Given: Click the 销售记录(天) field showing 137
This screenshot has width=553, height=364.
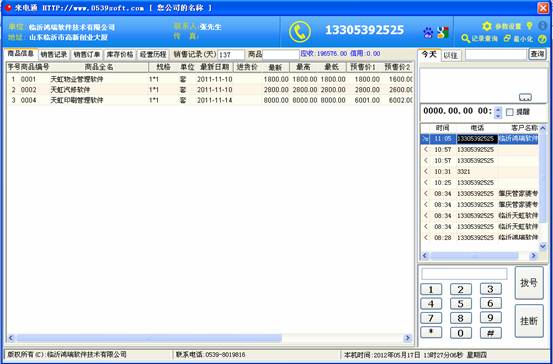Looking at the screenshot, I should [231, 55].
